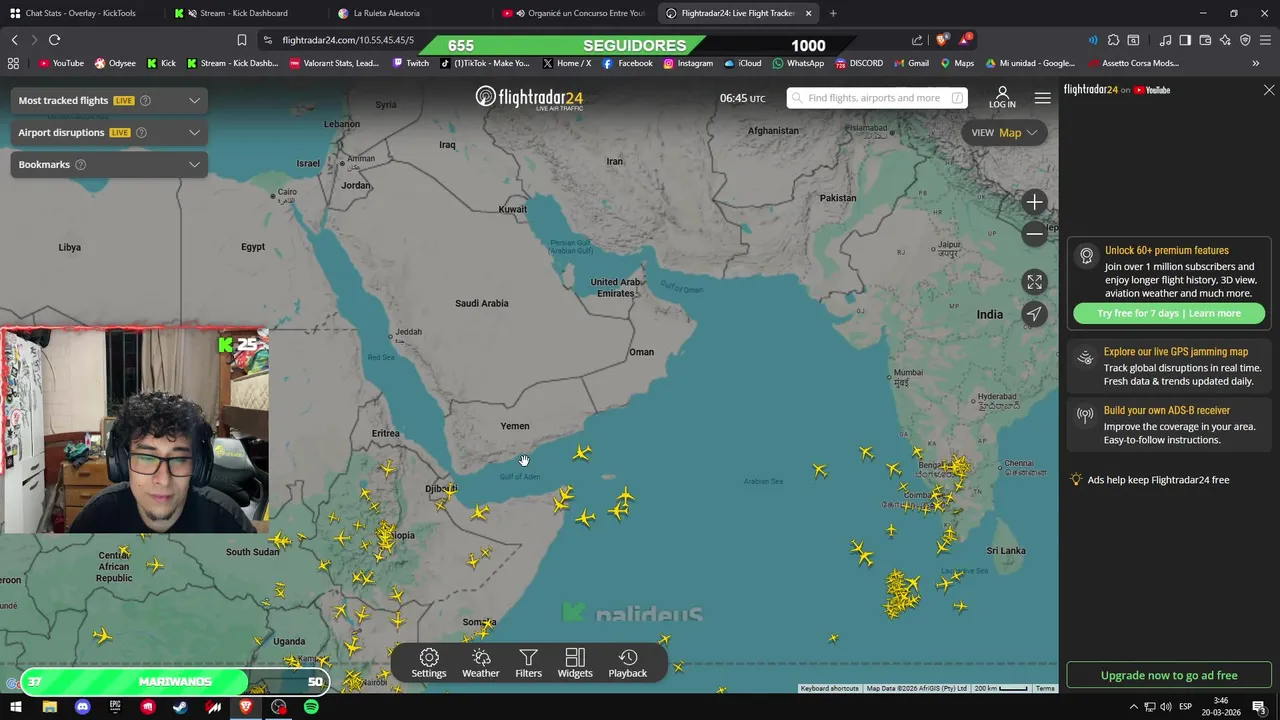Switch to Organicé un Concurso tab
This screenshot has height=720, width=1280.
click(x=573, y=13)
